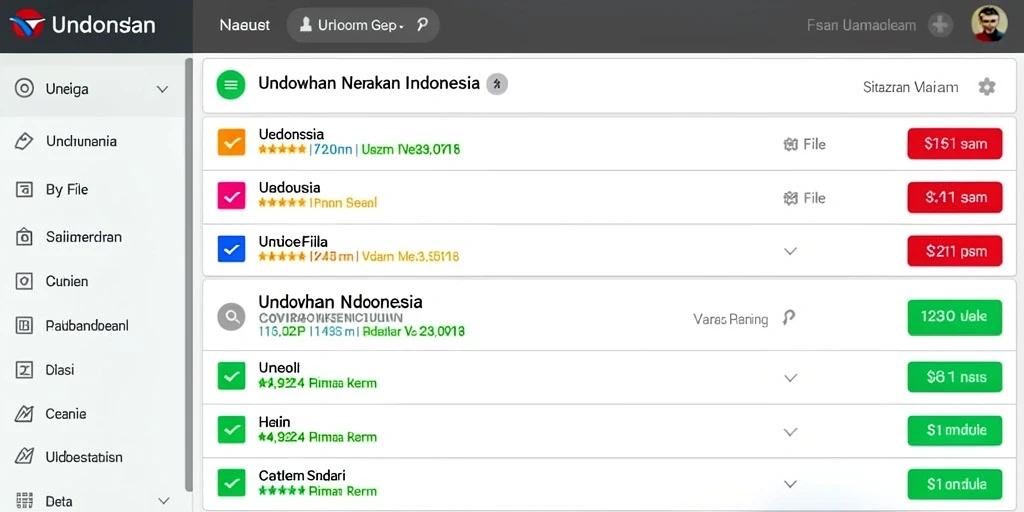Click the person icon in Urloorm Gep pill
This screenshot has height=512, width=1024.
click(x=305, y=25)
